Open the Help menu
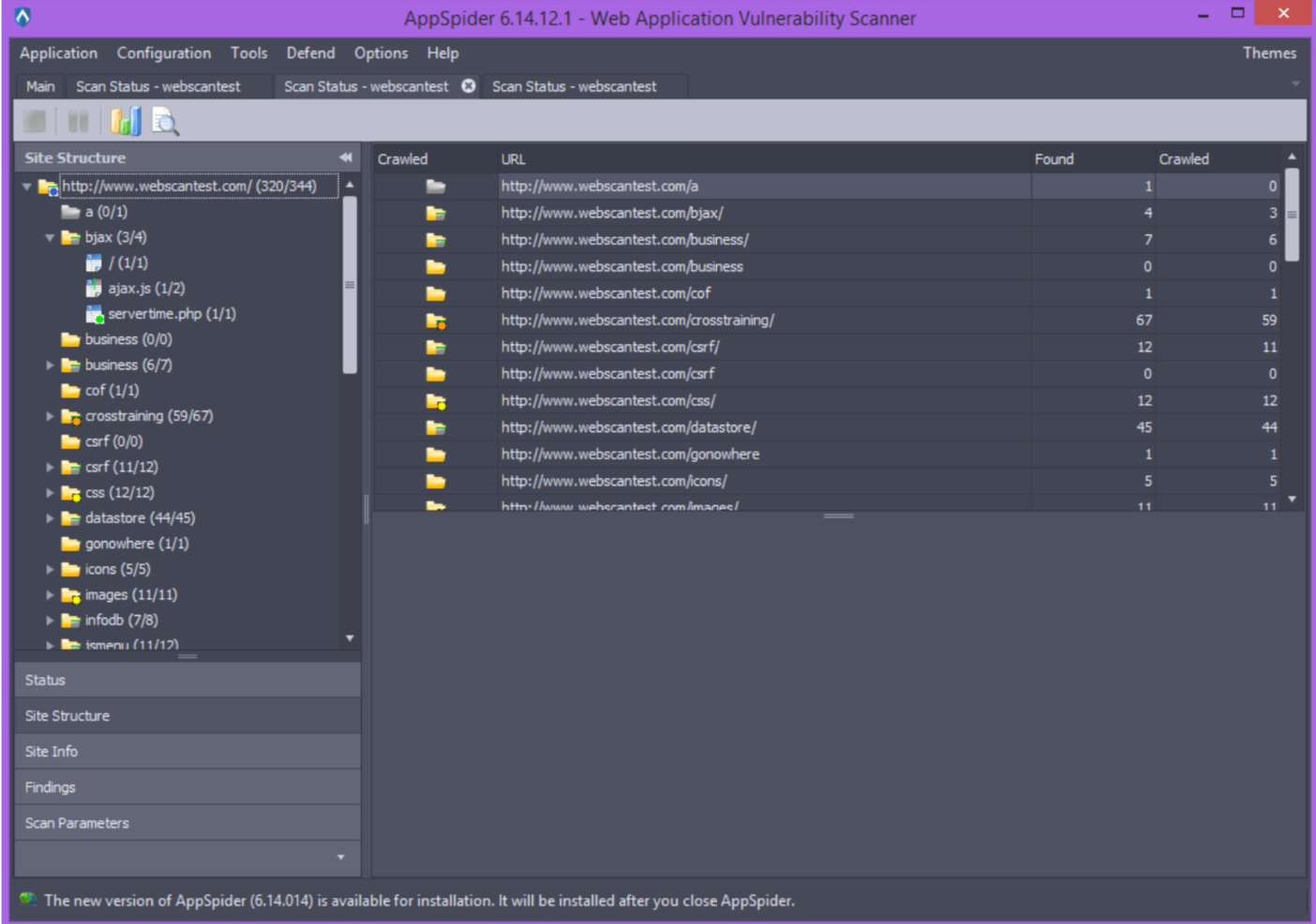The image size is (1316, 924). (x=442, y=53)
